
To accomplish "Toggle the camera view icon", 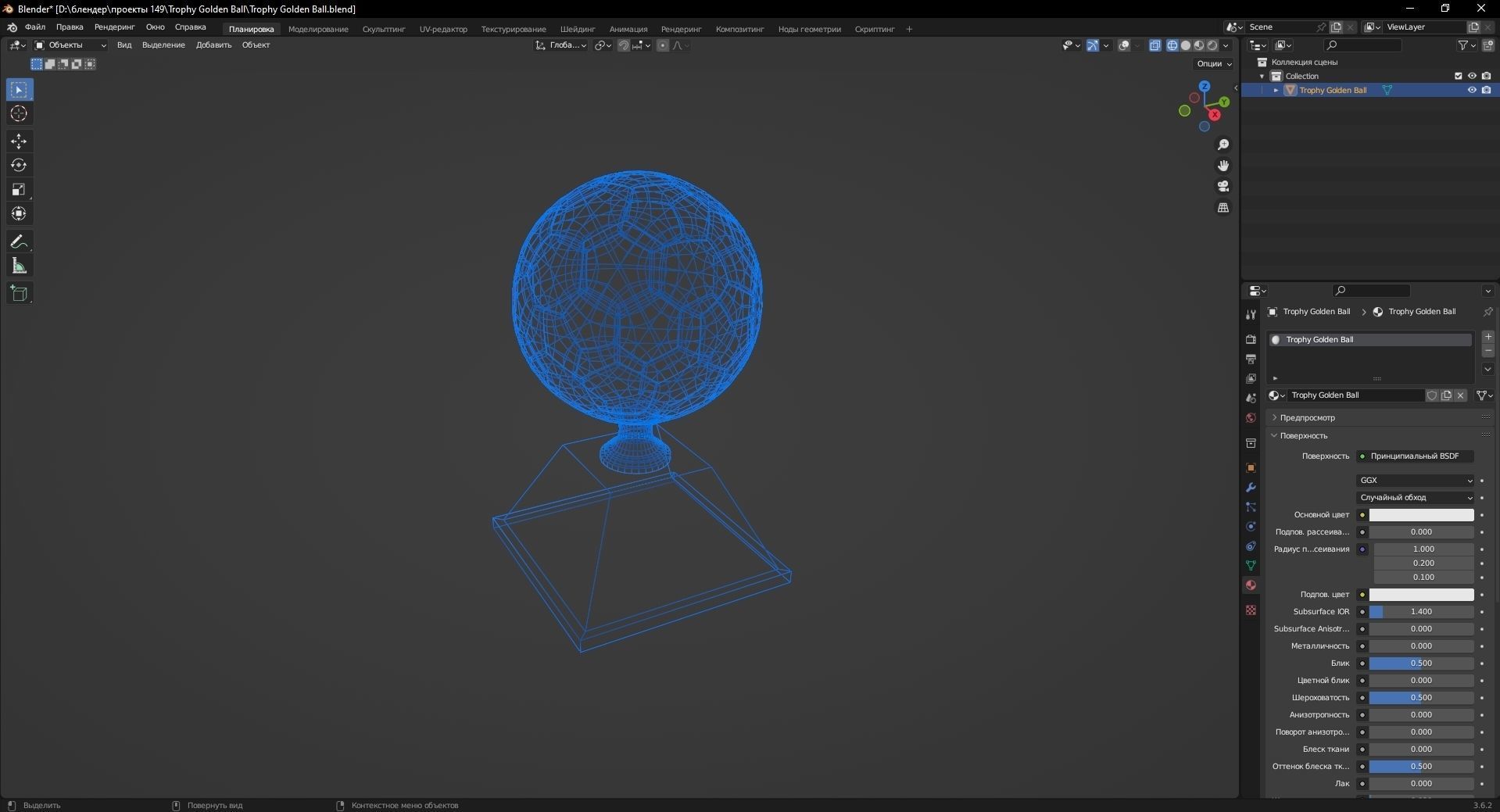I will click(x=1223, y=187).
